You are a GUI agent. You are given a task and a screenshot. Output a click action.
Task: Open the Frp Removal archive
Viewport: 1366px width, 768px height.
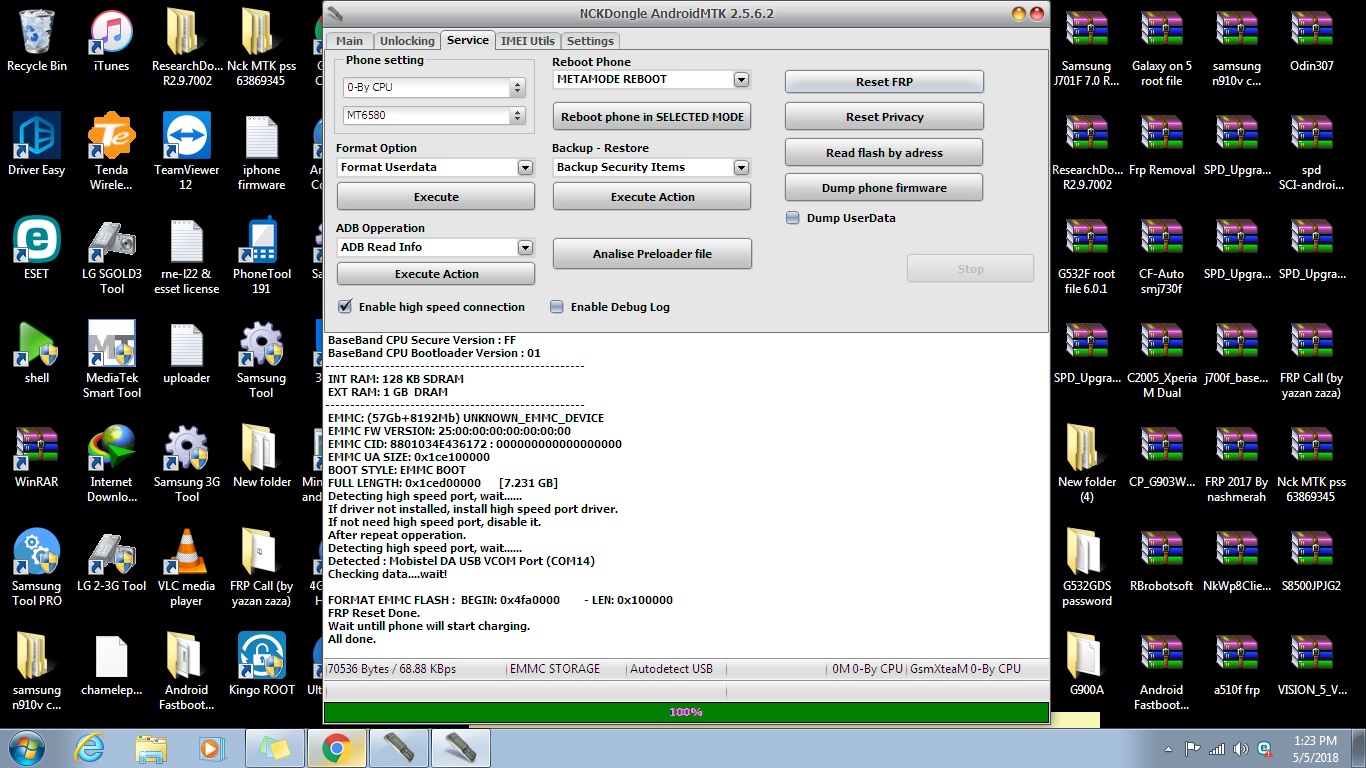pos(1162,146)
